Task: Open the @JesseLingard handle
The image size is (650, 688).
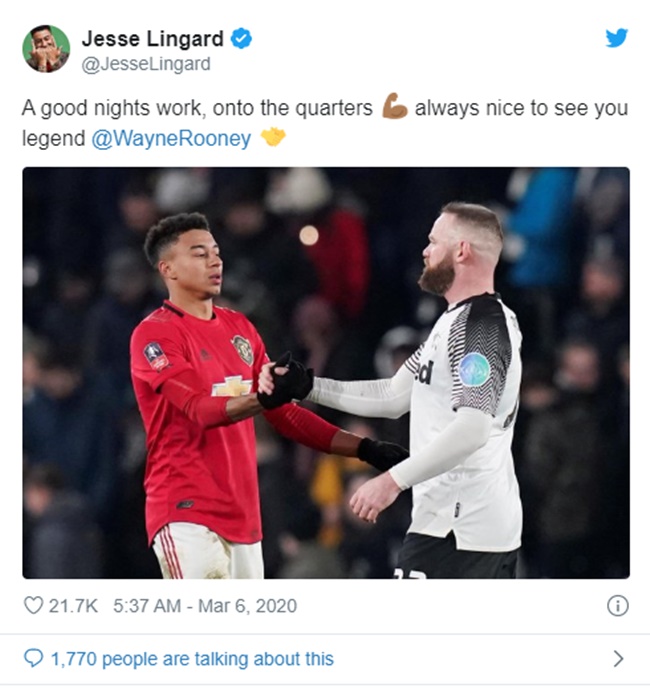Action: pos(146,64)
